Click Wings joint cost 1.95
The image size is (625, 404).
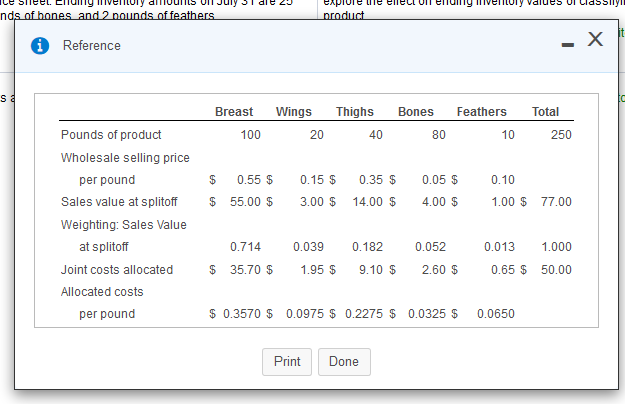[x=312, y=270]
